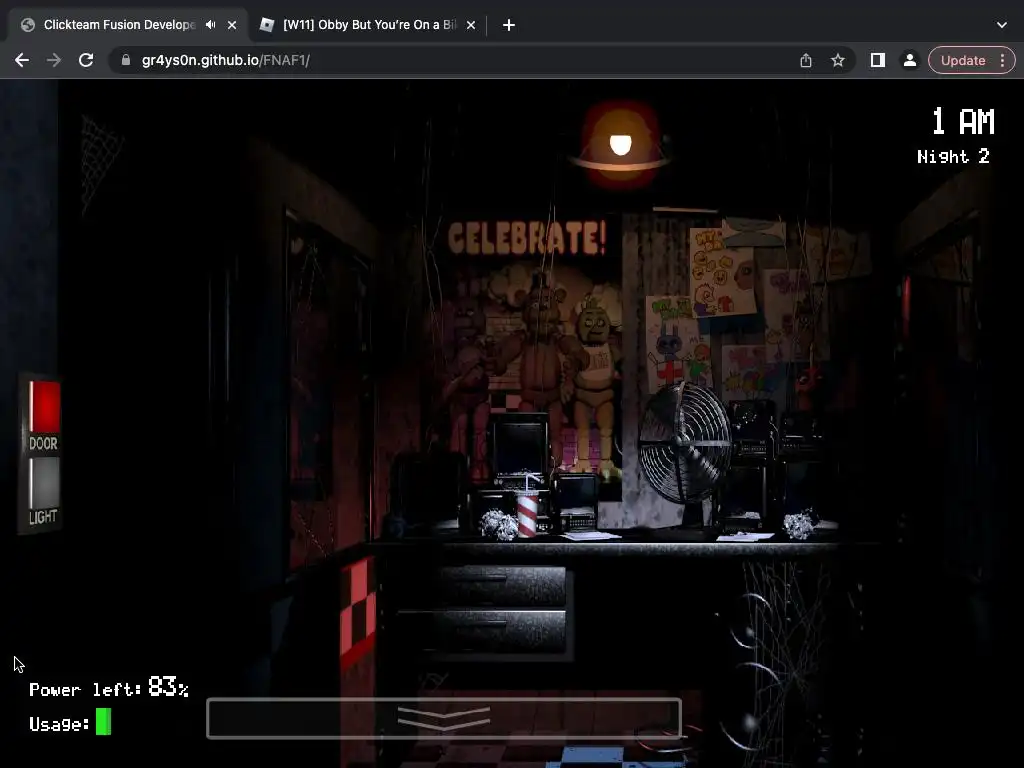Close the Clickteam Fusion Developer tab
The width and height of the screenshot is (1024, 768).
click(x=232, y=25)
